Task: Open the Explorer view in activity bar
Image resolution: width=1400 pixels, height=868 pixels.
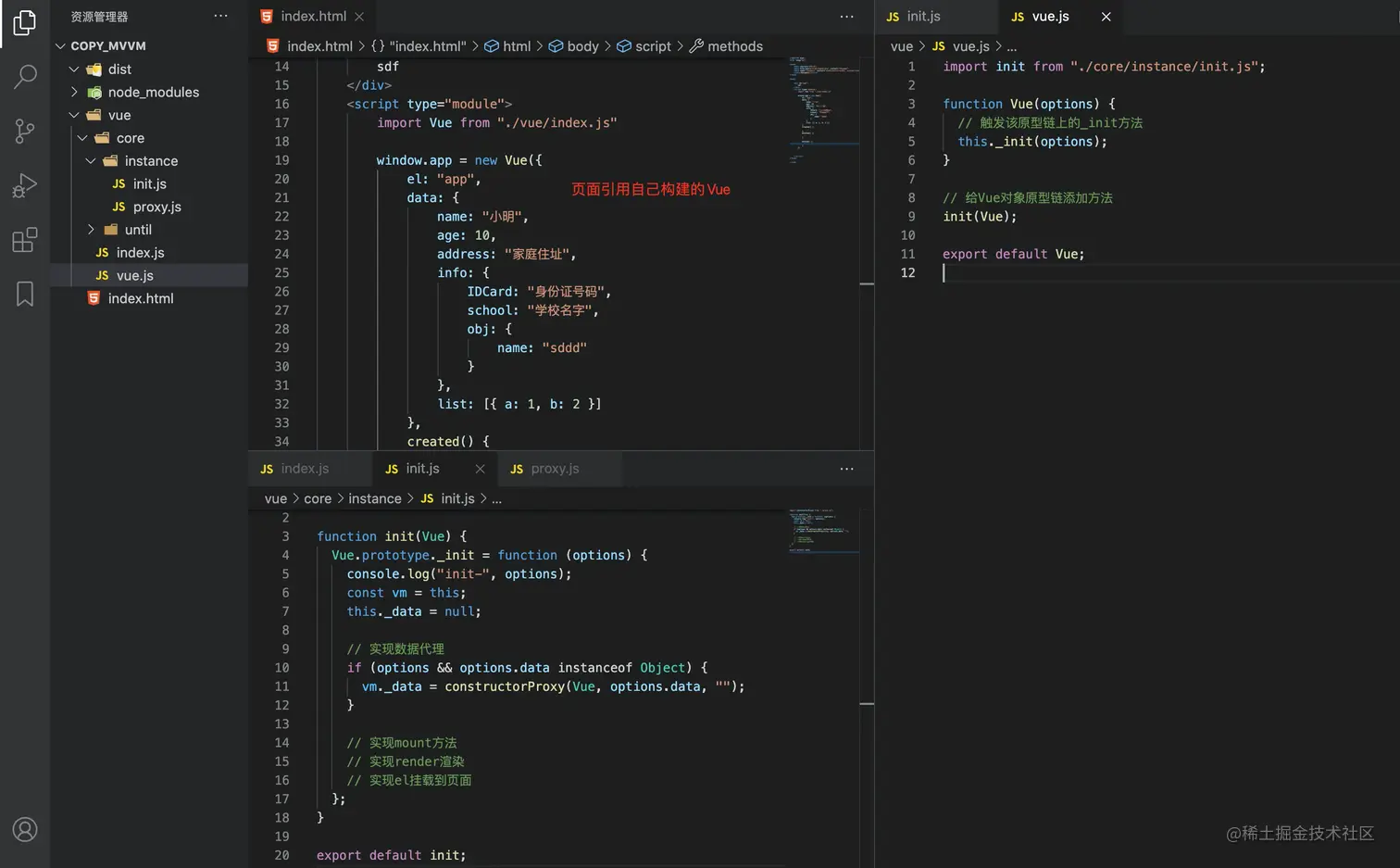Action: pos(25,22)
